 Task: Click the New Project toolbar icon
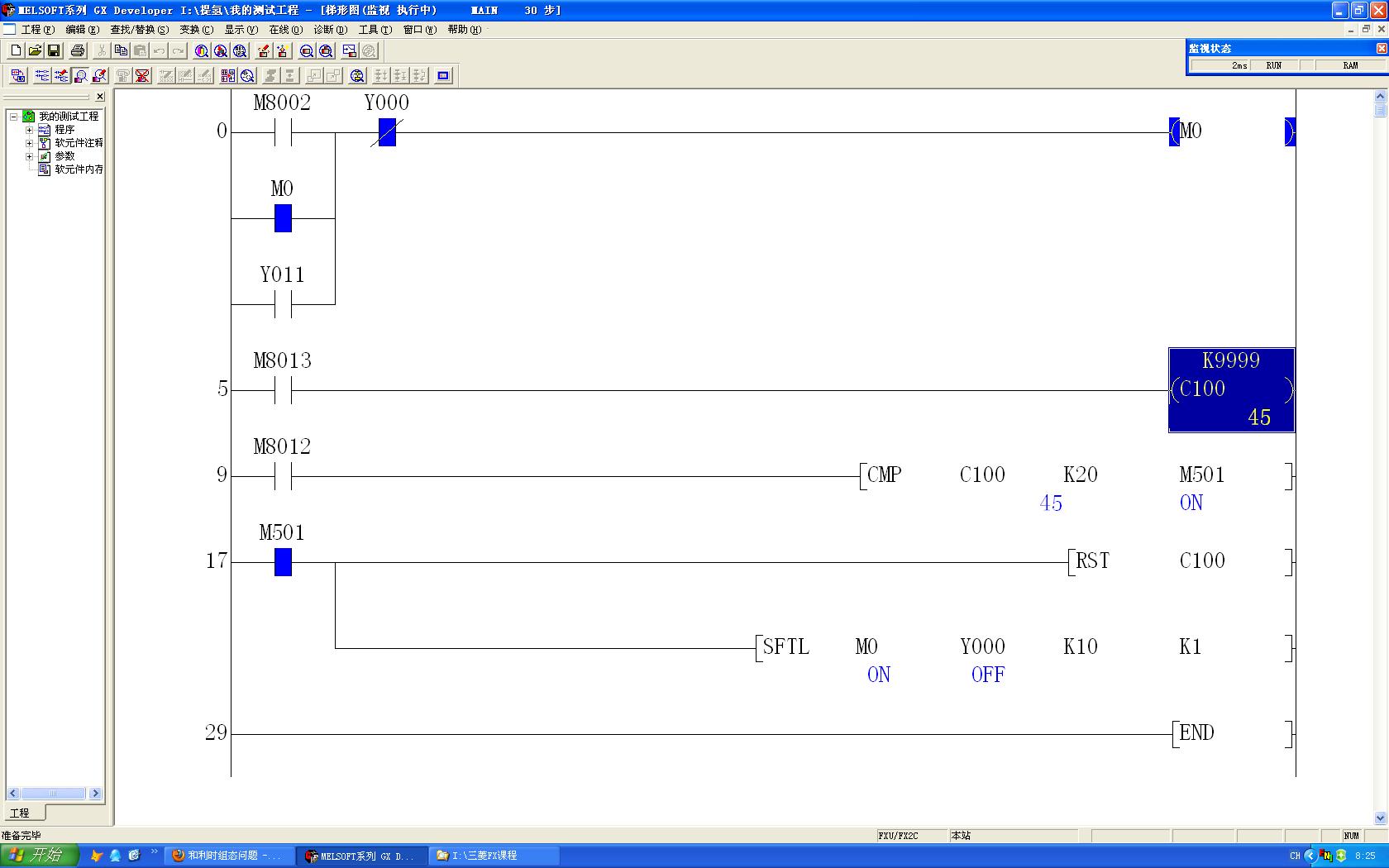click(16, 51)
